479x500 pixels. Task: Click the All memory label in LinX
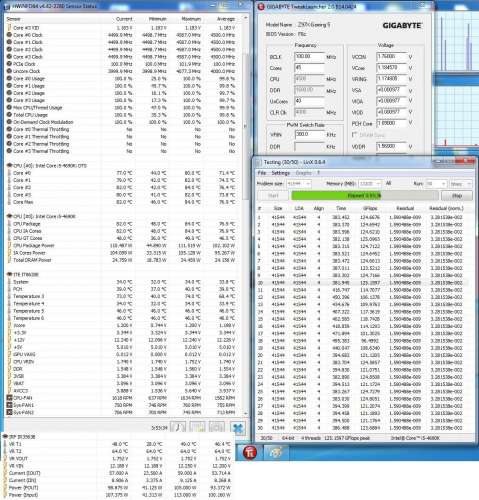[388, 183]
